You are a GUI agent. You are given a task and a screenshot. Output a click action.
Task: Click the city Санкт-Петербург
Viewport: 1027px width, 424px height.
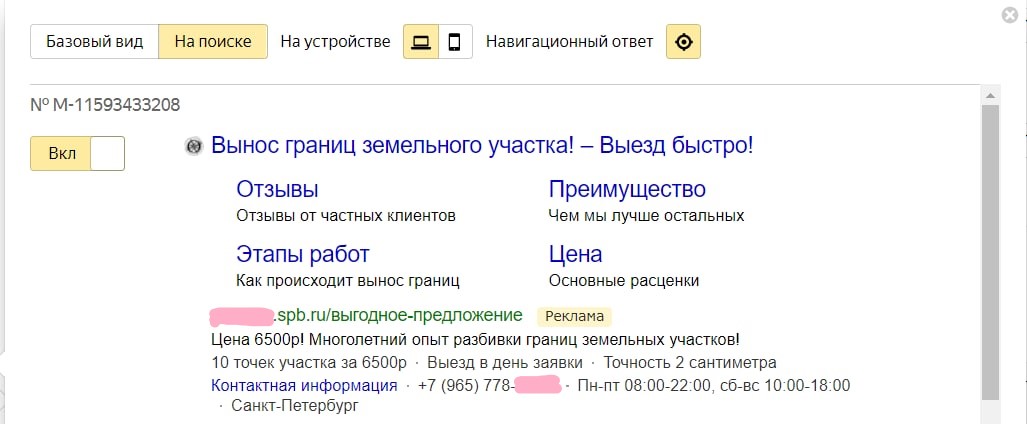(295, 406)
